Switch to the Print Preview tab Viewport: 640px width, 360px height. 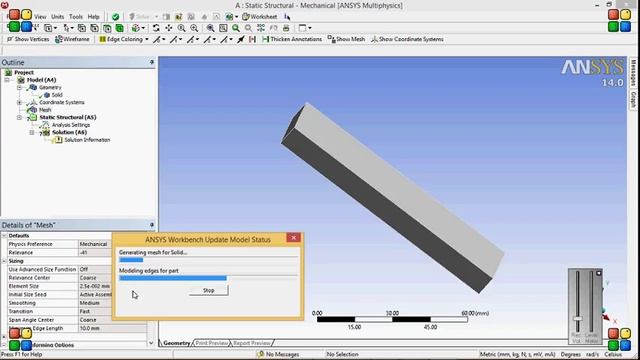coord(211,343)
